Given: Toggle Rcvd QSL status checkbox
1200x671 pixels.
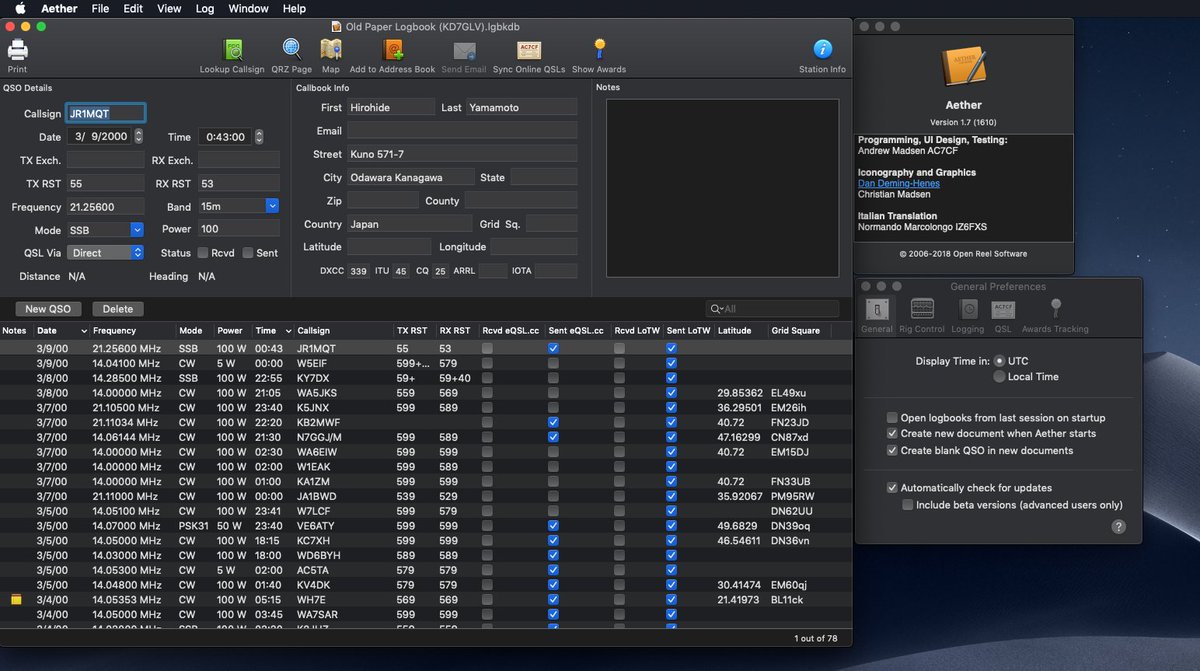Looking at the screenshot, I should coord(203,253).
